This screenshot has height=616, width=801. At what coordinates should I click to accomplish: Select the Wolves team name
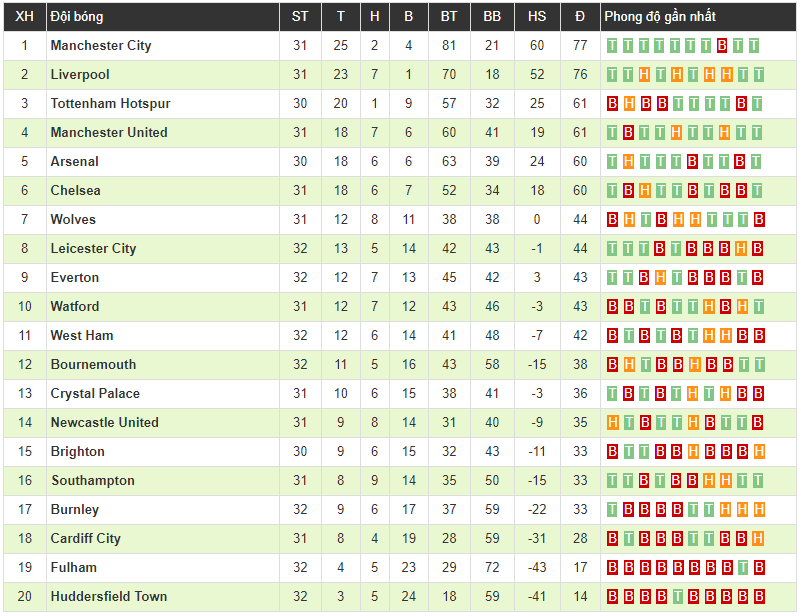point(73,220)
